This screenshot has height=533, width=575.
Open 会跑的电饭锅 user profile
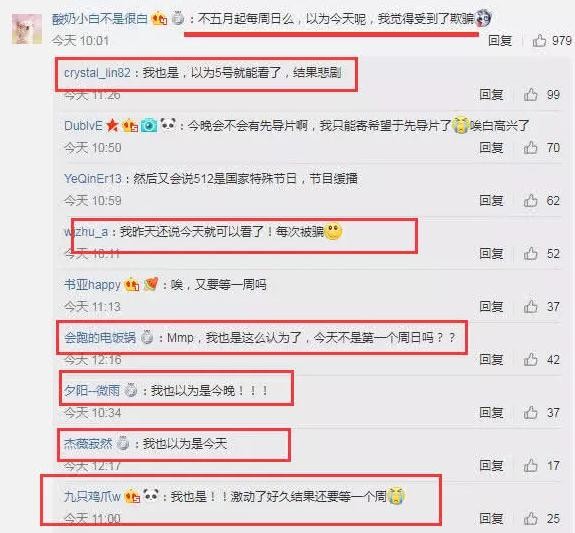point(100,337)
